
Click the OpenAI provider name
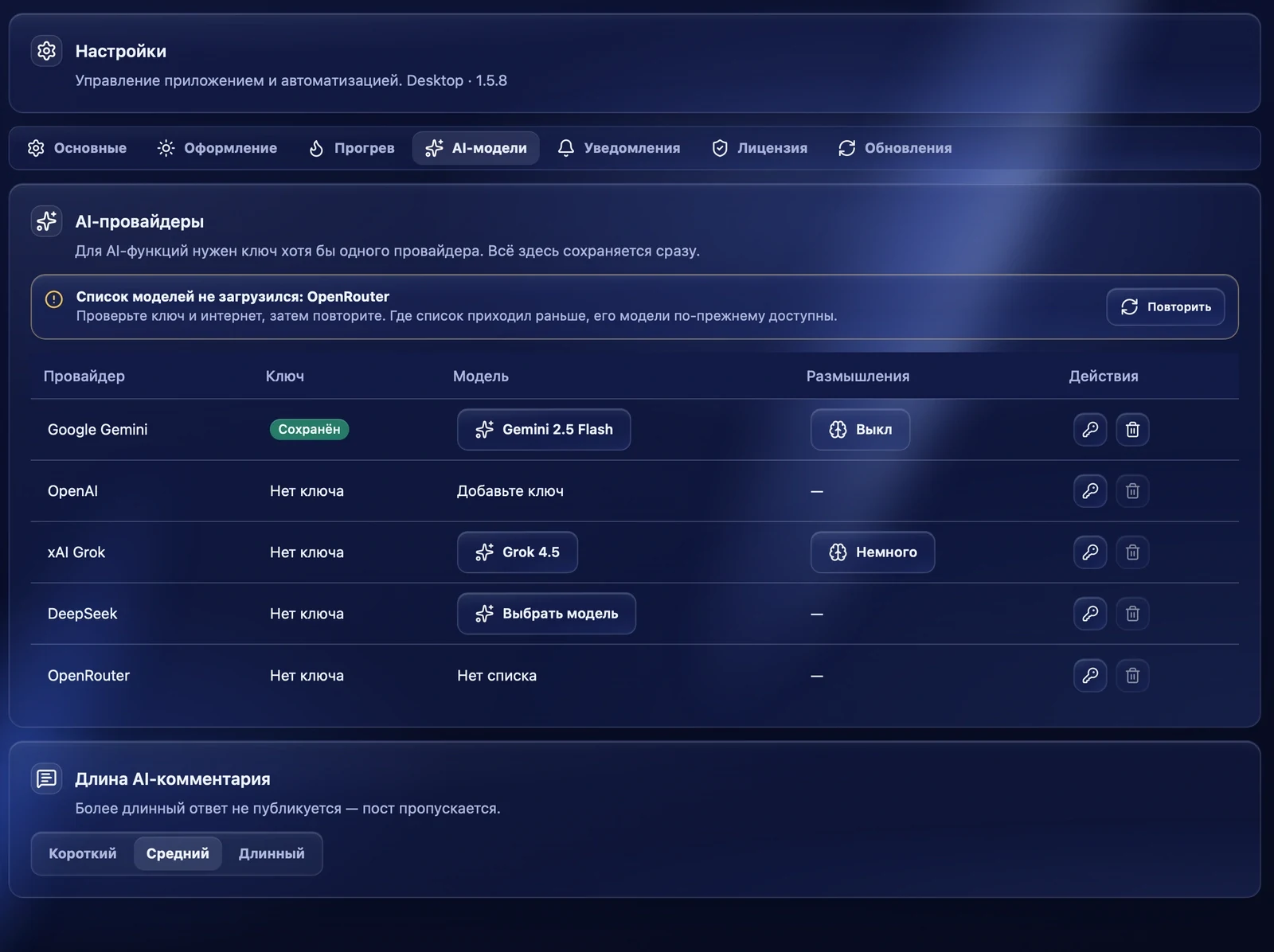pyautogui.click(x=72, y=491)
